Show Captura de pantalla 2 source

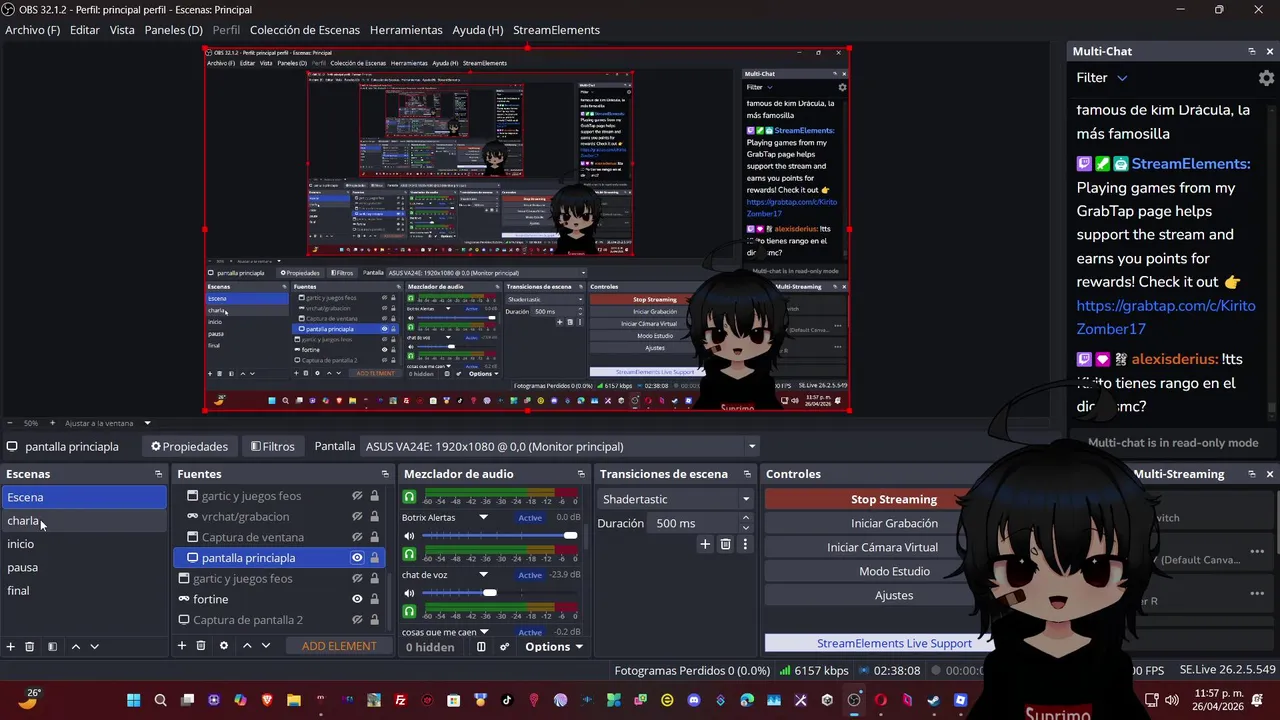click(357, 620)
